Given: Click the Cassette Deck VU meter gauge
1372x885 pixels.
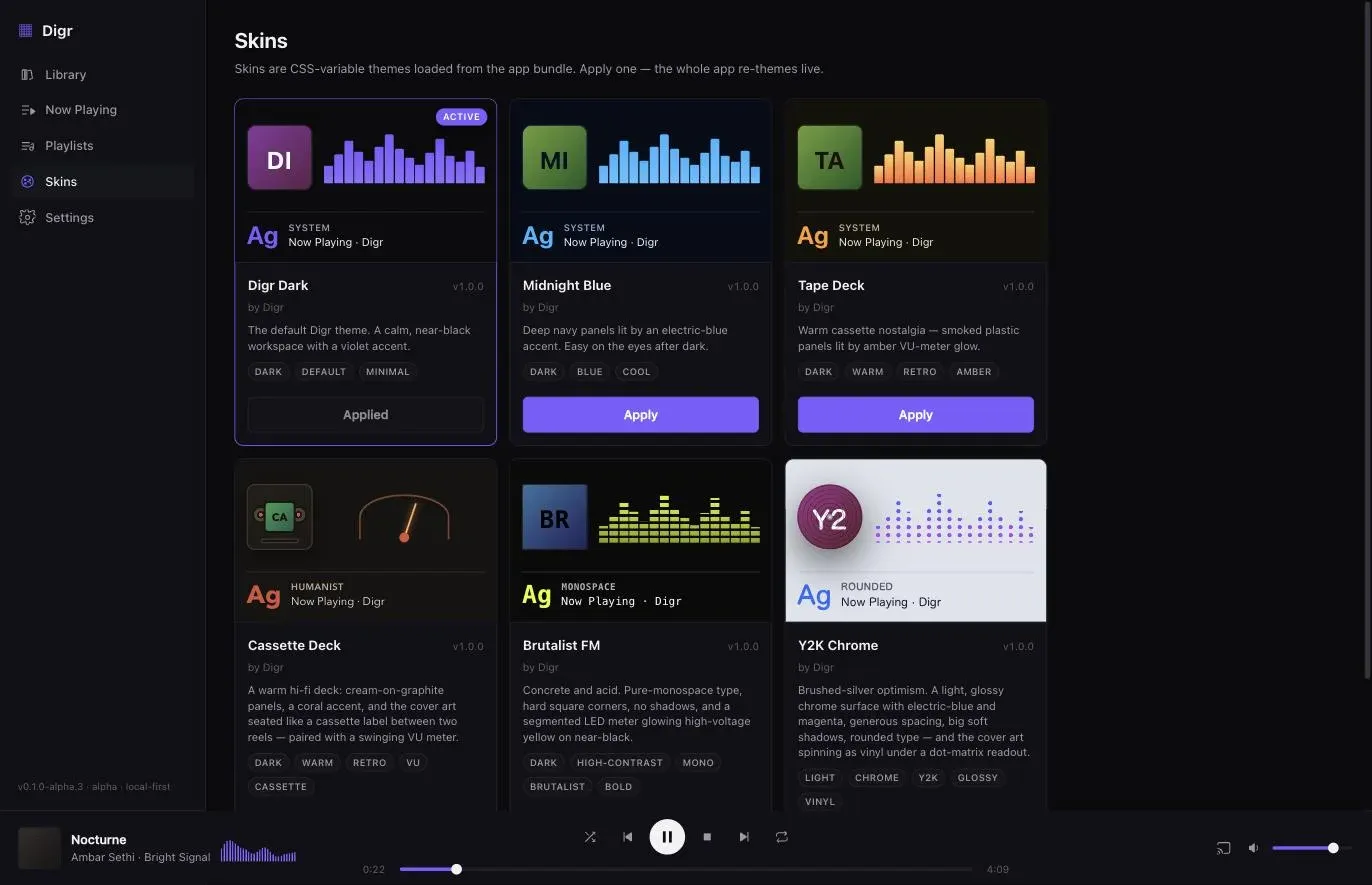Looking at the screenshot, I should pos(404,517).
